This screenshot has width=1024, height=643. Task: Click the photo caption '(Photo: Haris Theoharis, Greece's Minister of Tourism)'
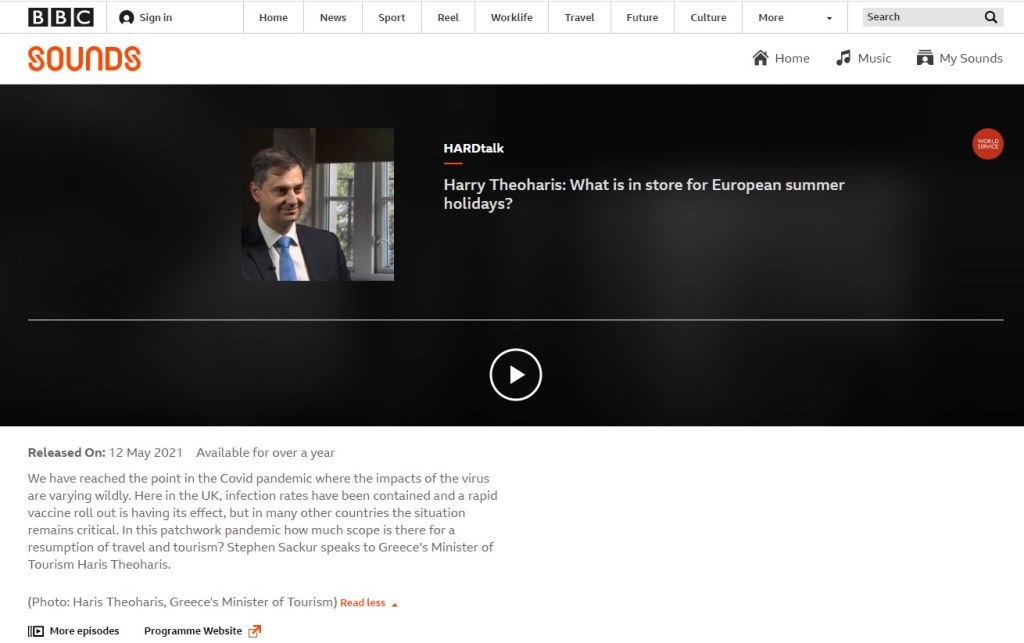tap(182, 602)
